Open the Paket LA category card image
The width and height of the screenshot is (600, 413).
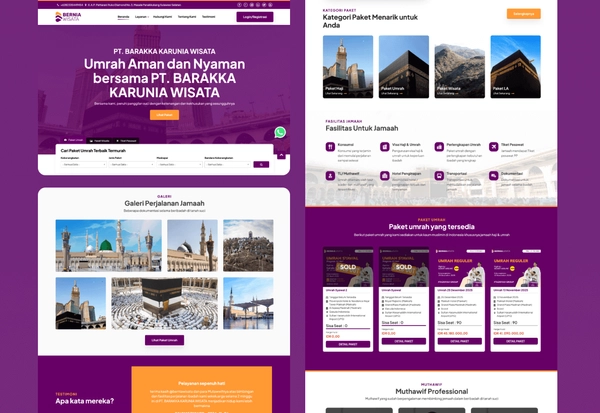click(x=515, y=67)
